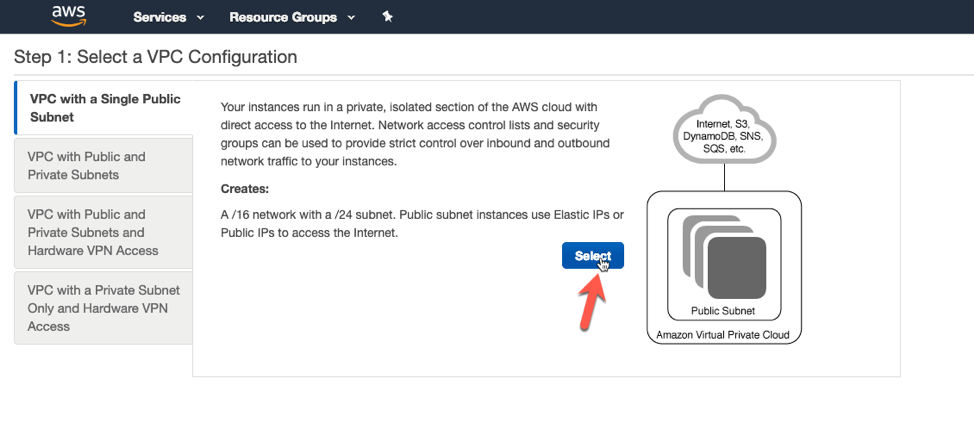974x447 pixels.
Task: Switch to VPC with Public and Private Subnets tab
Action: pyautogui.click(x=103, y=165)
